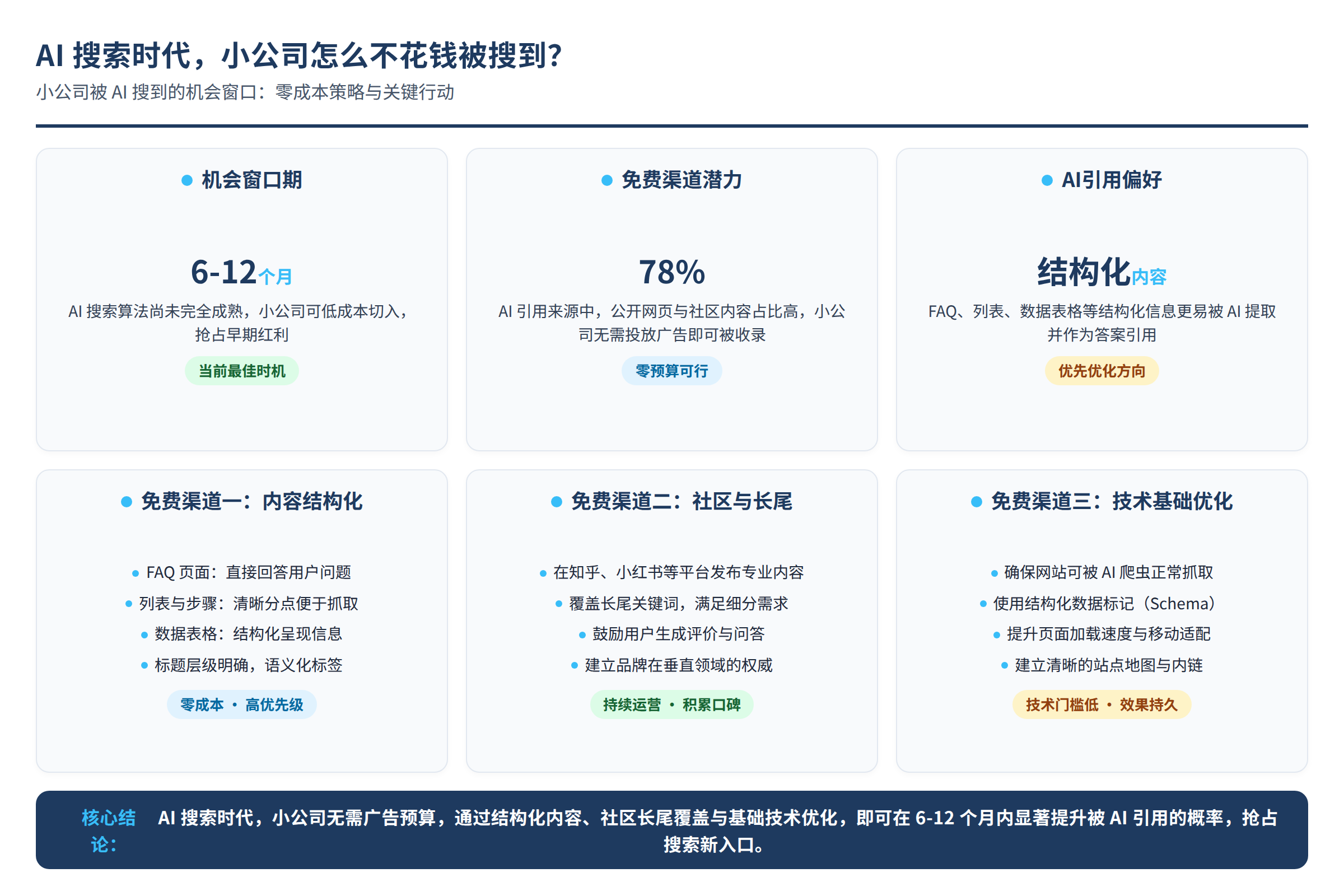Image resolution: width=1344 pixels, height=896 pixels.
Task: Click the main title 'AI 搜索时代，小公司怎么不花钱被搜到？'
Action: (x=300, y=56)
